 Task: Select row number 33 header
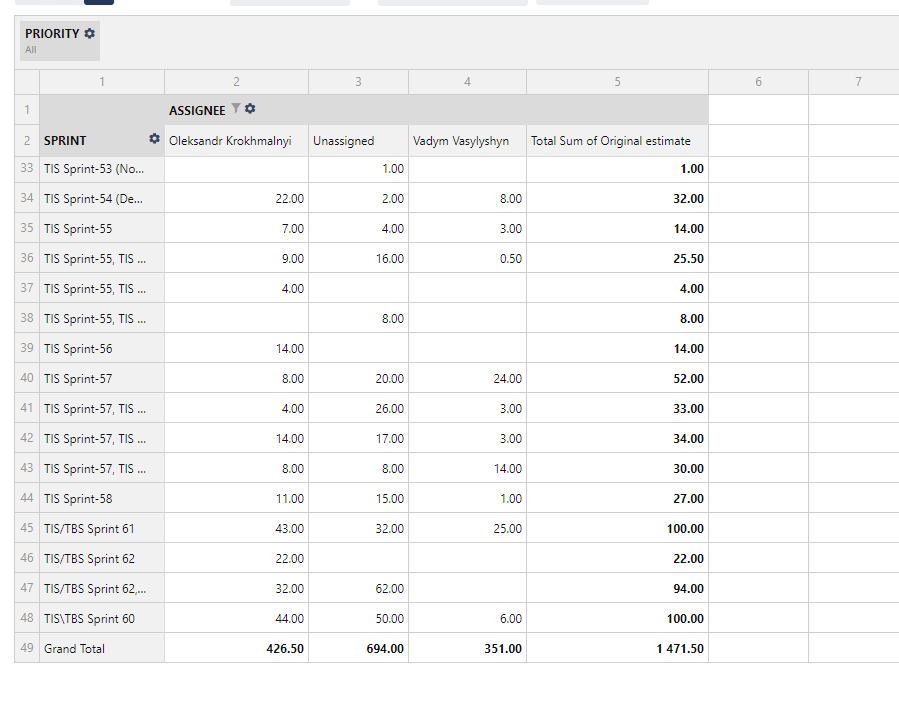click(x=27, y=169)
